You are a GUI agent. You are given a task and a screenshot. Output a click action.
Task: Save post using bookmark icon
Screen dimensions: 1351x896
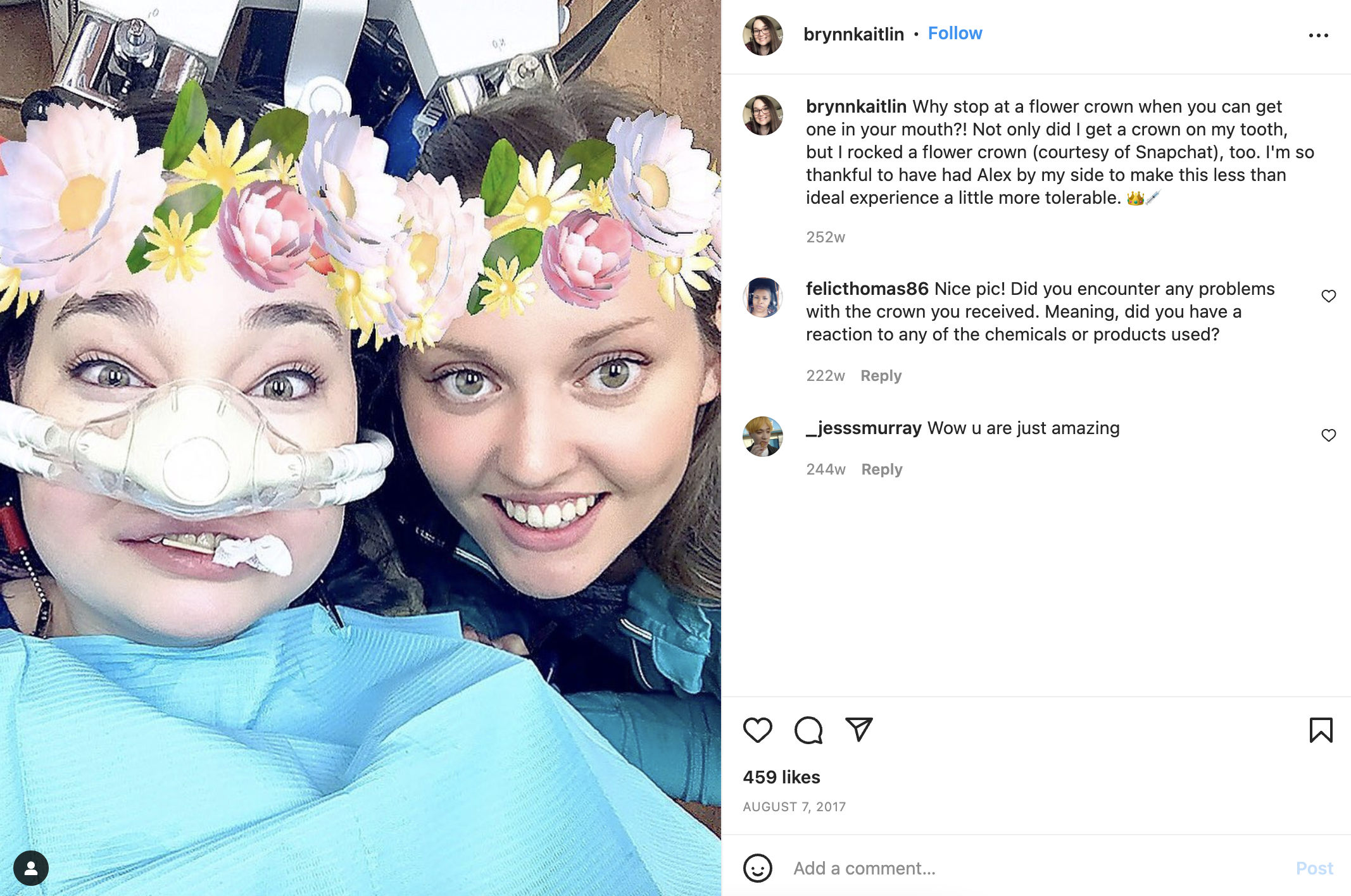(1321, 730)
